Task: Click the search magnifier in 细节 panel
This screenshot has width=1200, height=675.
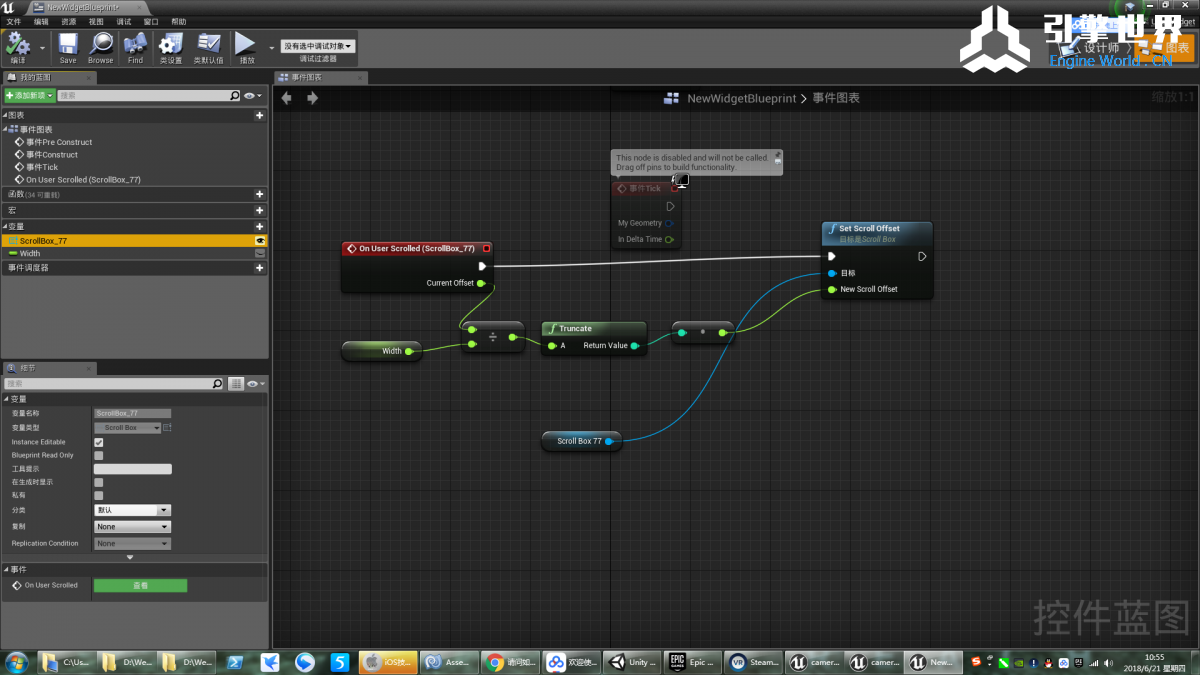Action: [218, 384]
